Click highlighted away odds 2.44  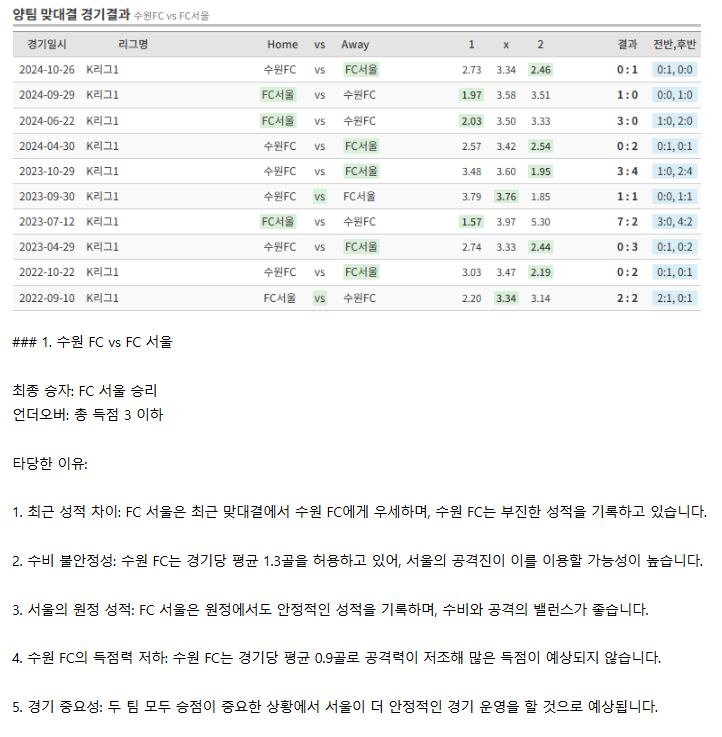click(x=541, y=247)
